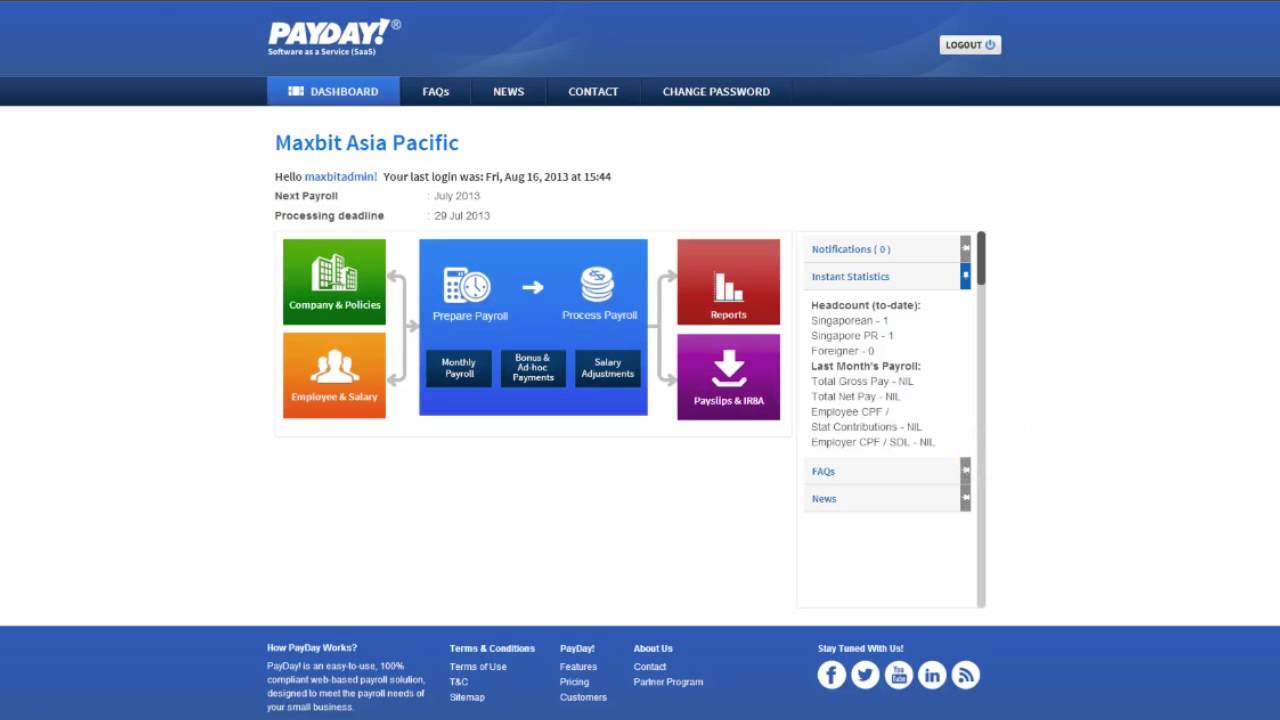Open the Customers footer link

click(x=583, y=697)
